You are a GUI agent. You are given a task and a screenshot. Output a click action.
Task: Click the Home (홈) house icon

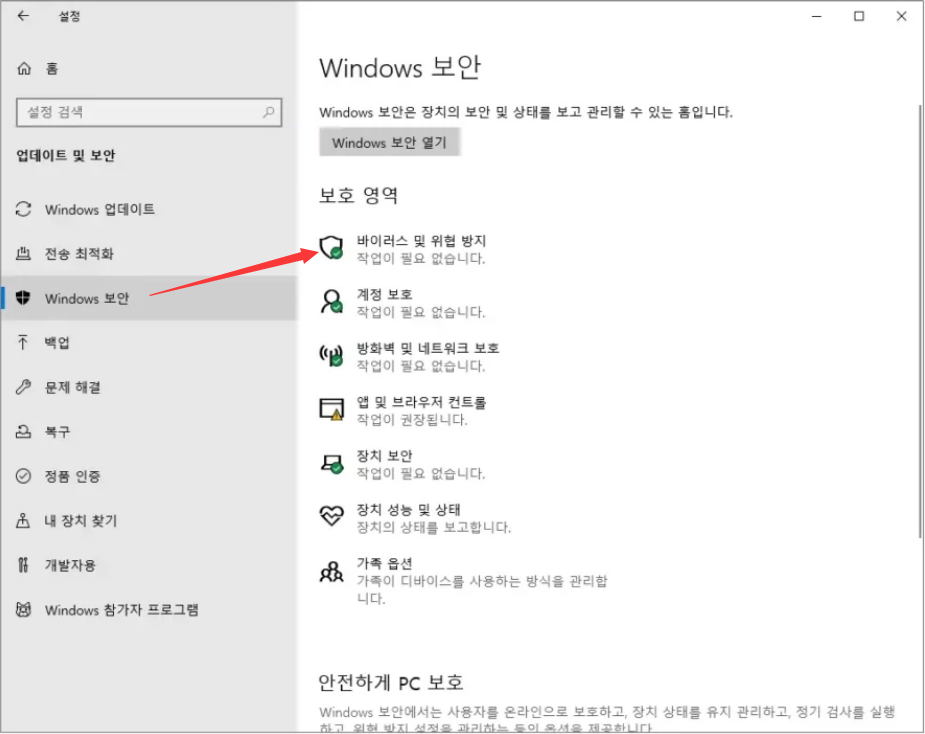pyautogui.click(x=24, y=68)
